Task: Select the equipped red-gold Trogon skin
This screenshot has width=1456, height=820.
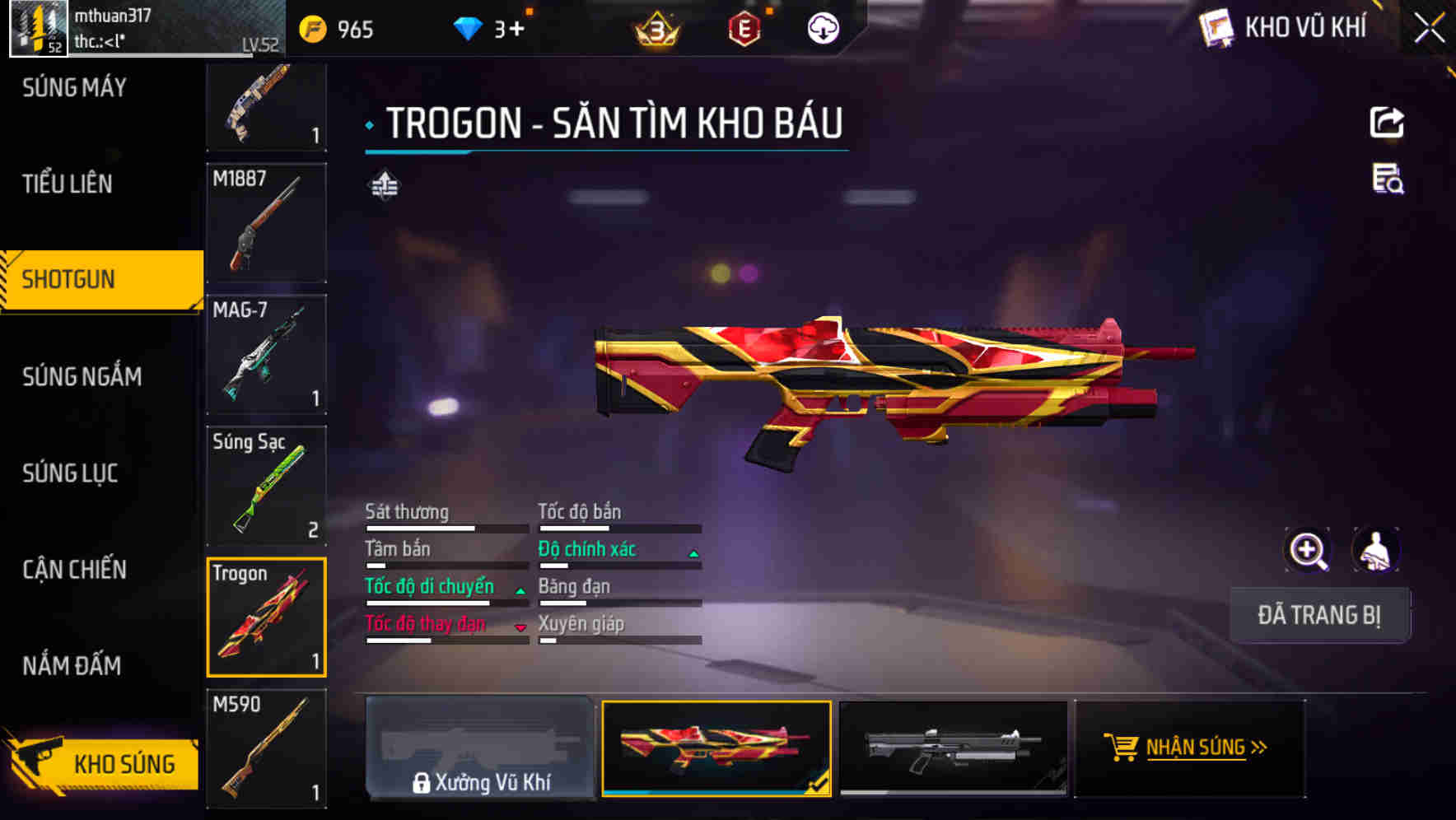Action: 716,748
